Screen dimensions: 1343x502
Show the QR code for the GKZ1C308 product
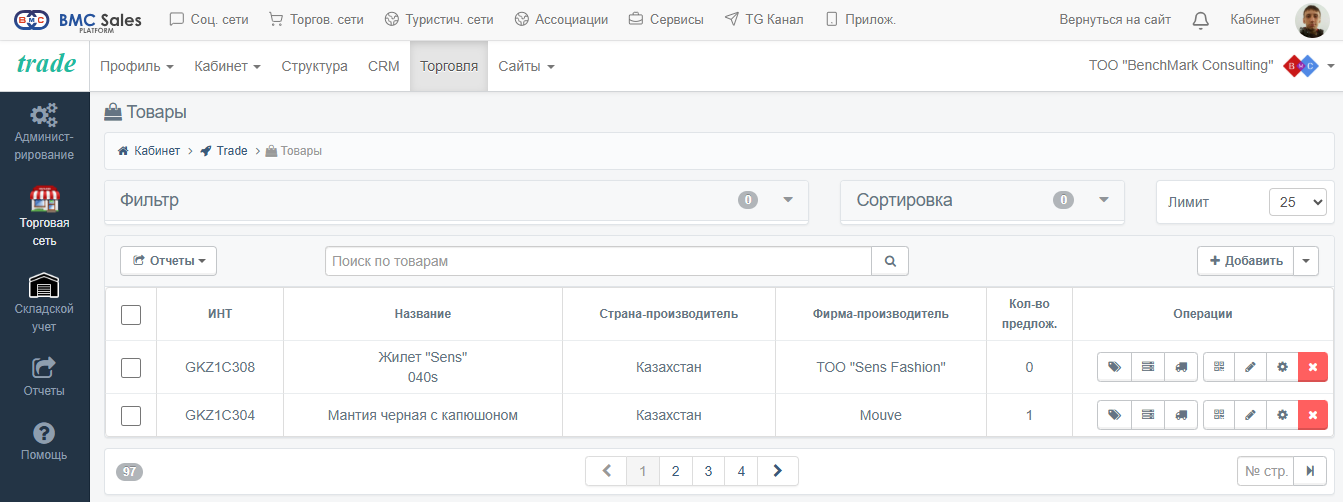click(1219, 367)
